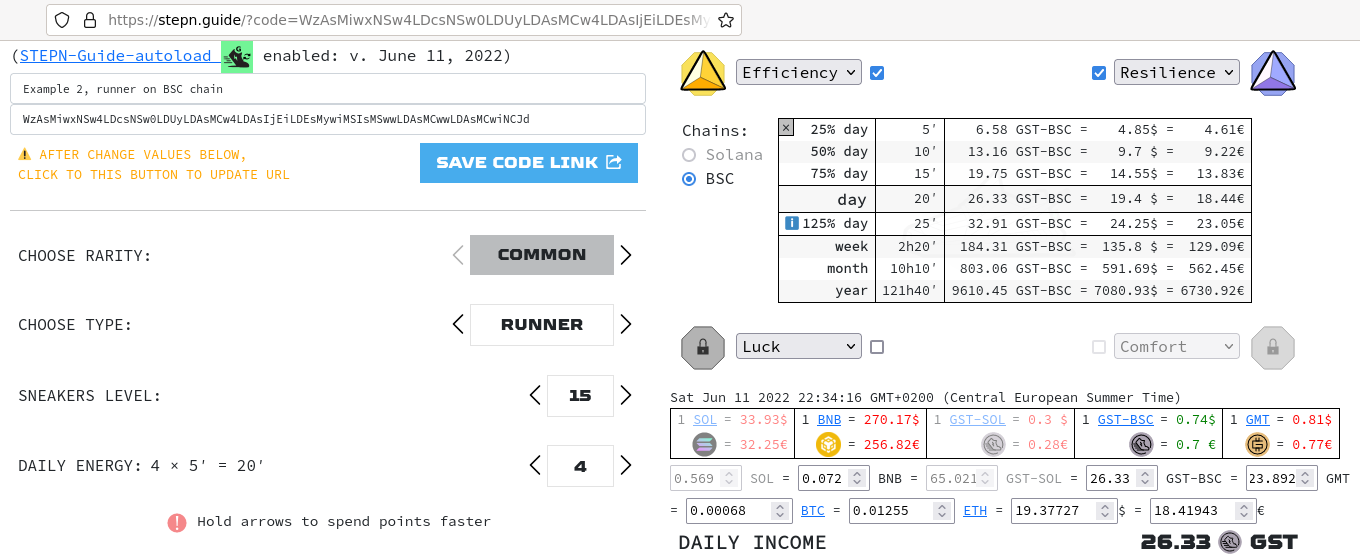Click the euro amount input field
This screenshot has width=1360, height=560.
[1203, 511]
